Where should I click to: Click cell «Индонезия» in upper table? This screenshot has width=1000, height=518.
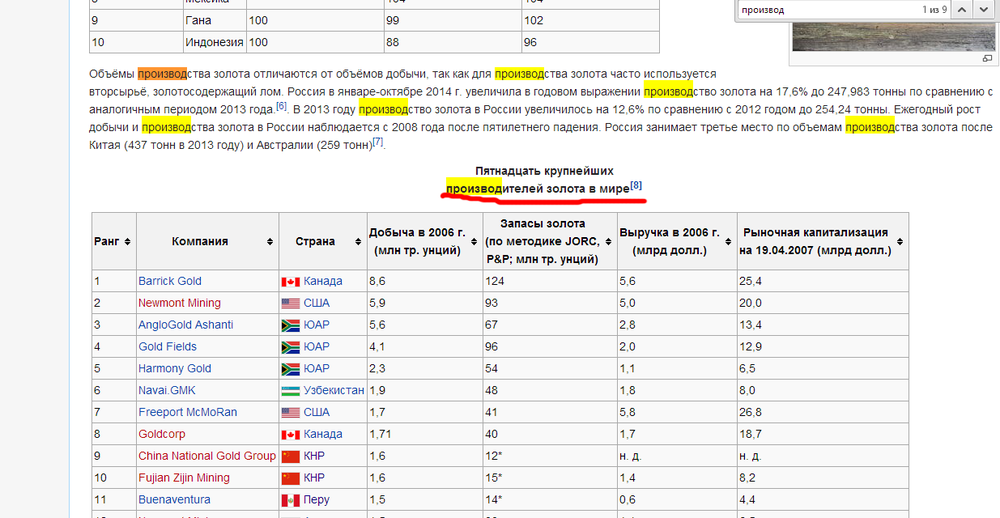214,43
